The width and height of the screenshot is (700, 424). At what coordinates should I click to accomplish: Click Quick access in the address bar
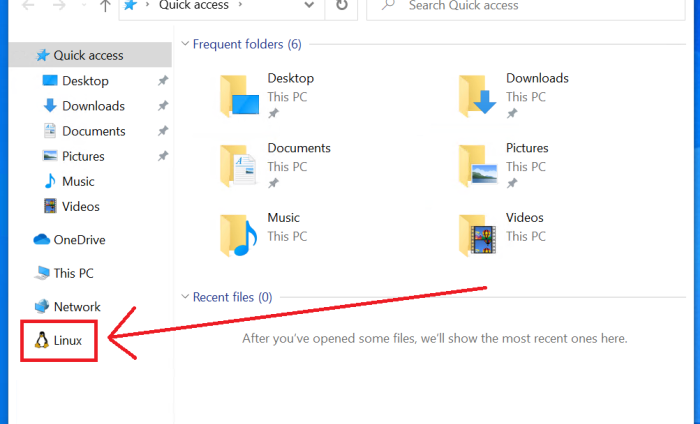(194, 5)
